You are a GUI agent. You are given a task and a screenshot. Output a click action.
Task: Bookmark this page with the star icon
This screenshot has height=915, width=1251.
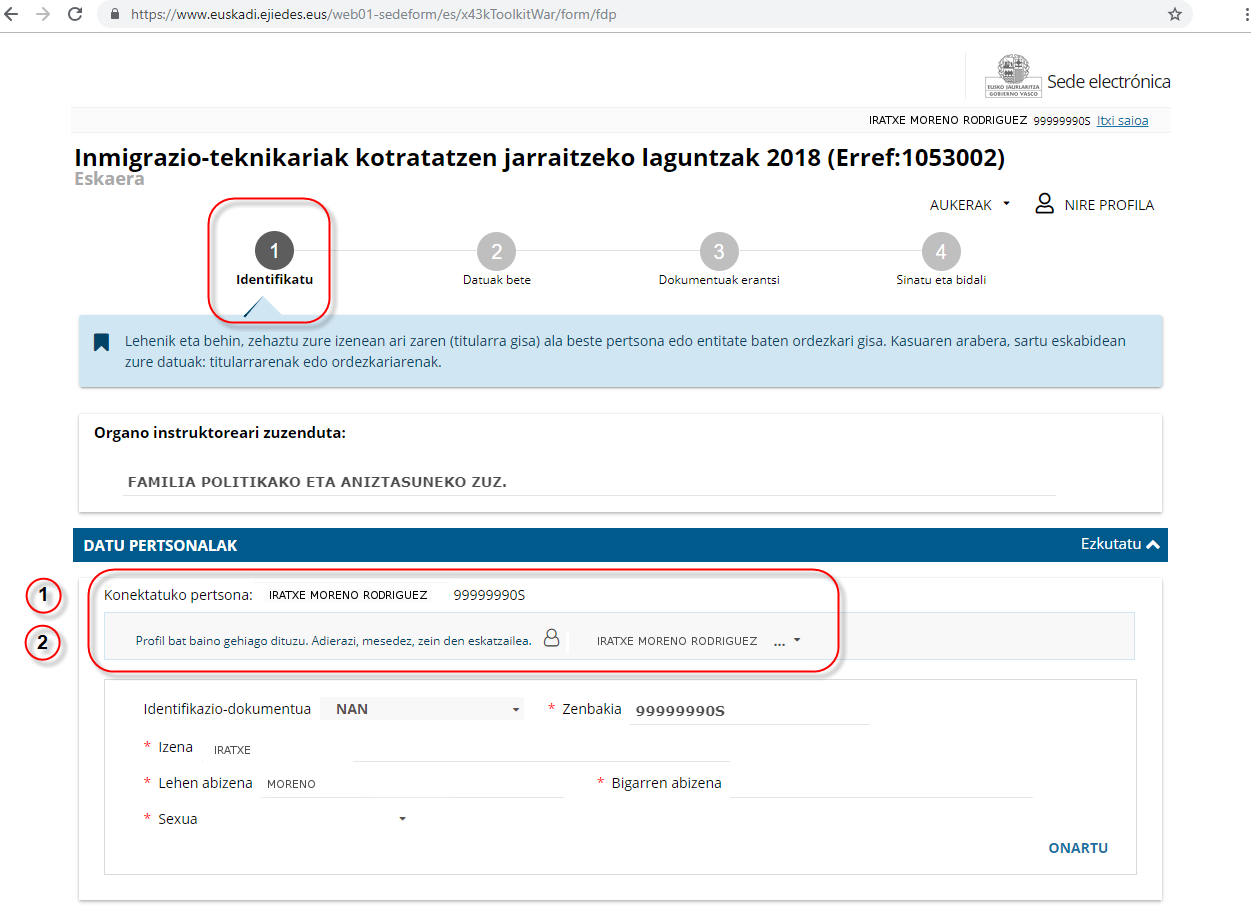[x=1175, y=15]
